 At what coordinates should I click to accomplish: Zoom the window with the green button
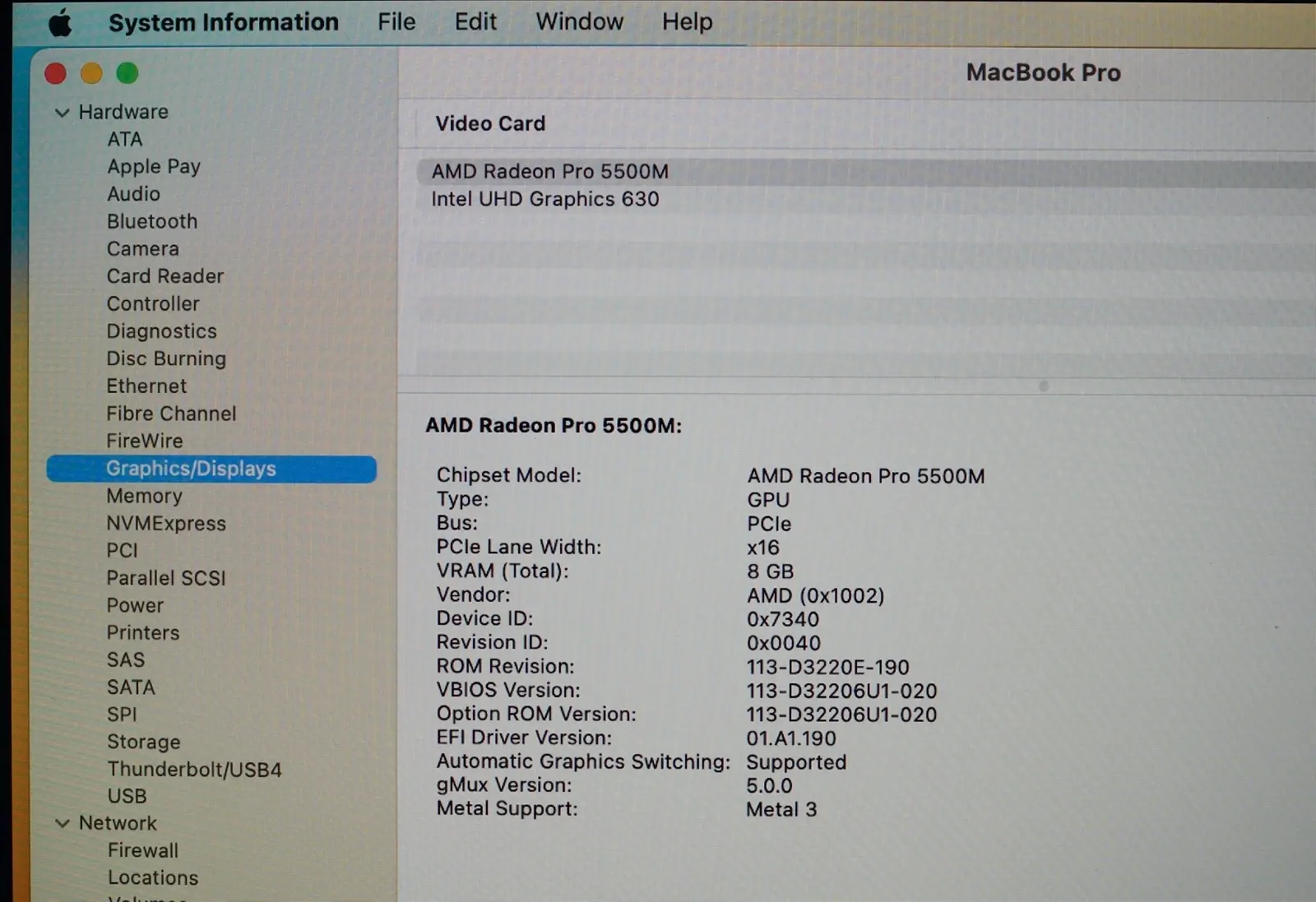[x=127, y=74]
